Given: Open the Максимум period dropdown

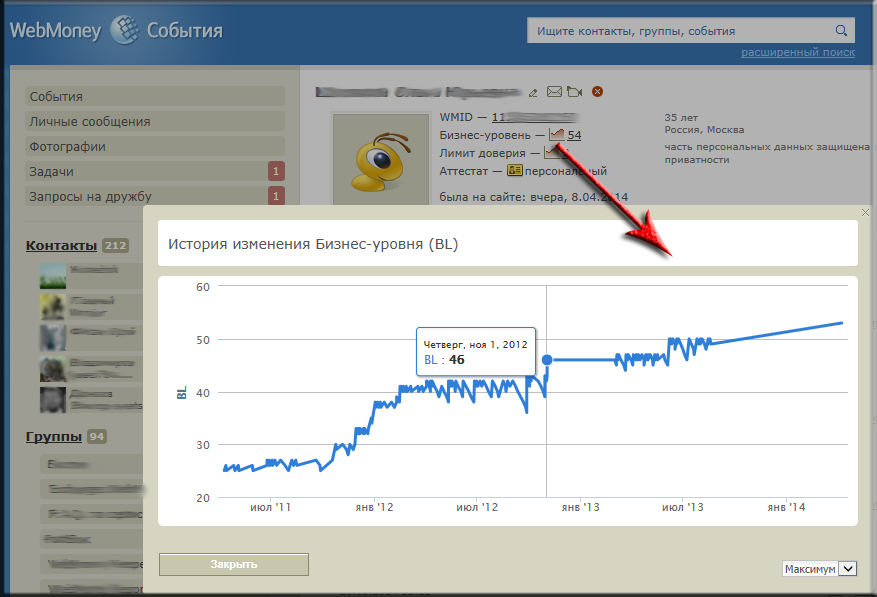Looking at the screenshot, I should [x=819, y=569].
